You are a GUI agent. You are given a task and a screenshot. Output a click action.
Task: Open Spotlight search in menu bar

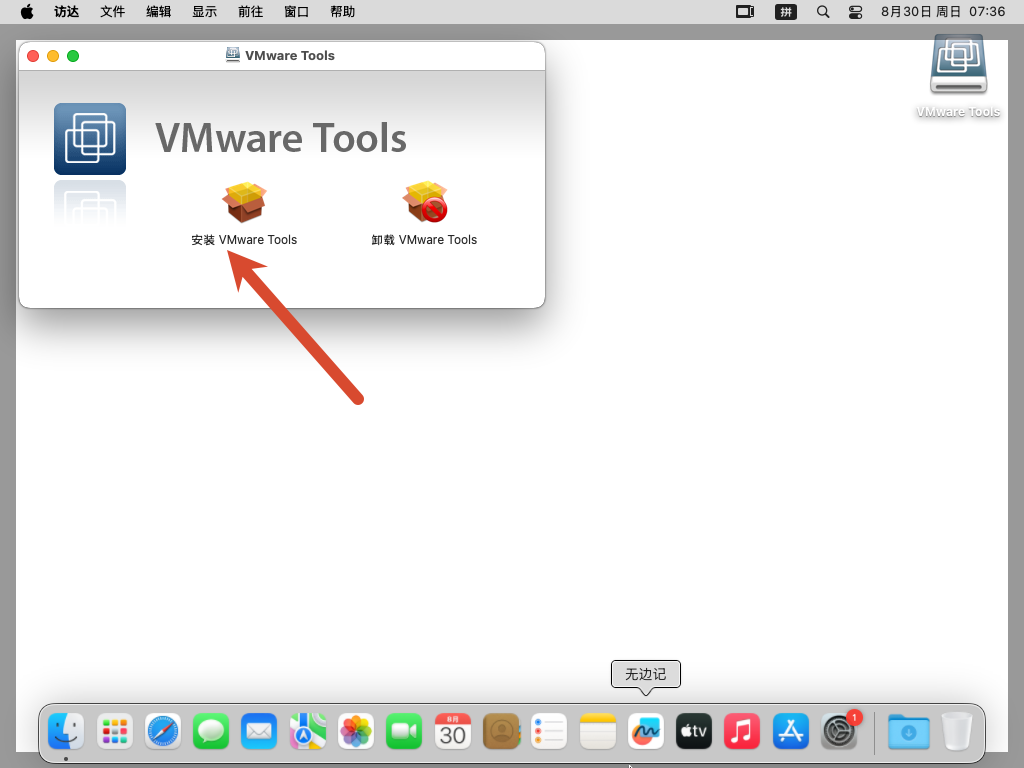click(x=823, y=12)
